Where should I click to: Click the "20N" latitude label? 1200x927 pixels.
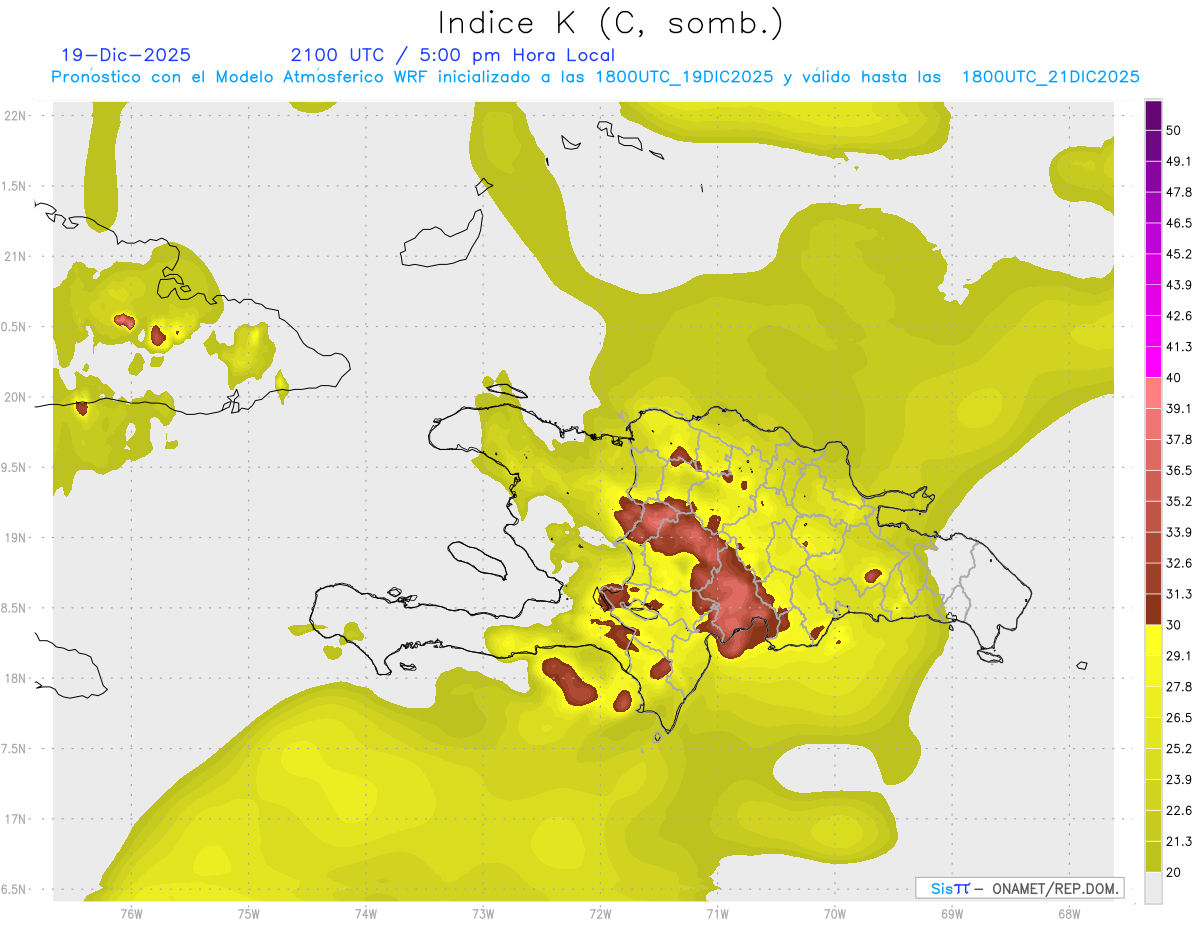15,397
